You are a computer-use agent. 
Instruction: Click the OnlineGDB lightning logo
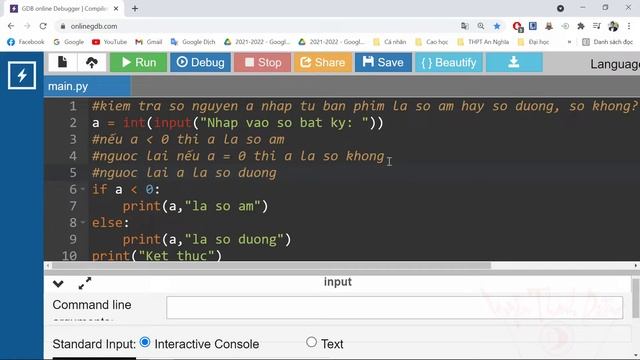click(x=22, y=75)
